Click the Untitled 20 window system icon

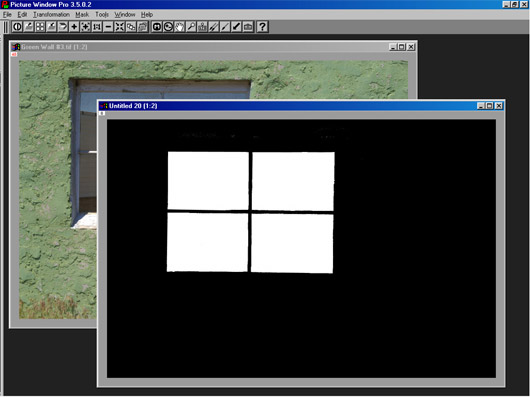click(104, 106)
